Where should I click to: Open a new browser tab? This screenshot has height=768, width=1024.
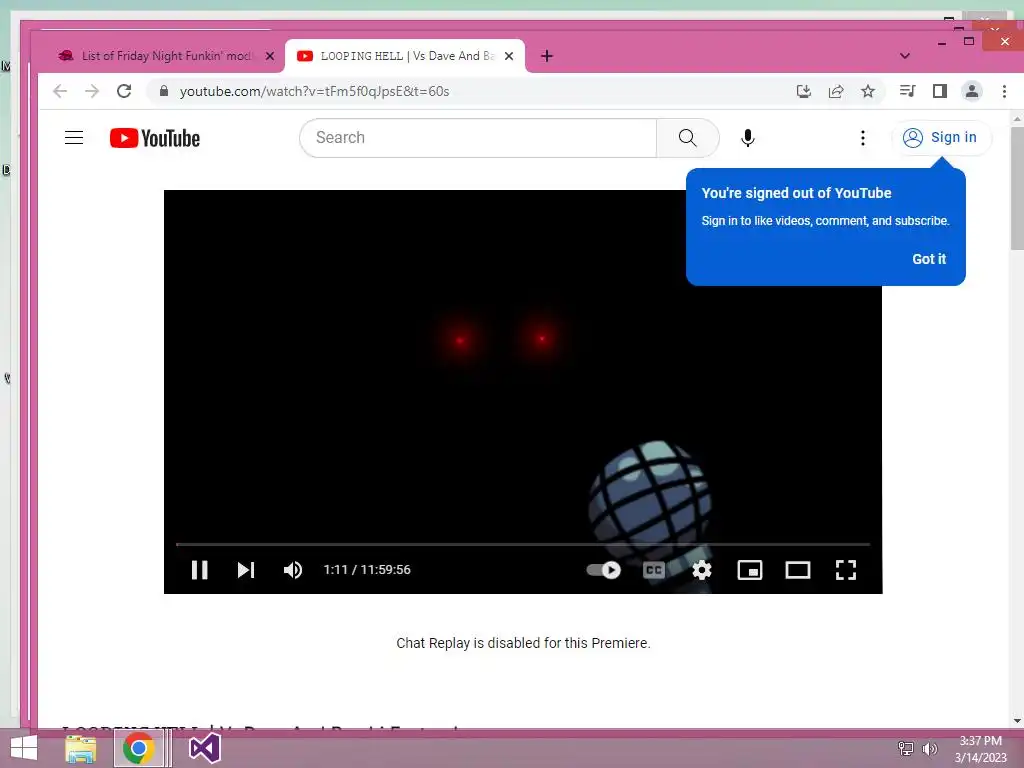547,56
